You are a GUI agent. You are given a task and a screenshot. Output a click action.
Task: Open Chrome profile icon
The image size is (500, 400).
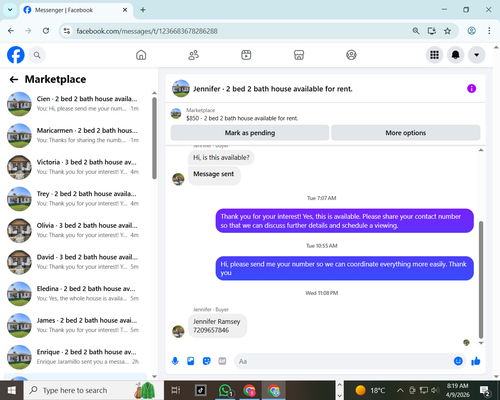[471, 31]
